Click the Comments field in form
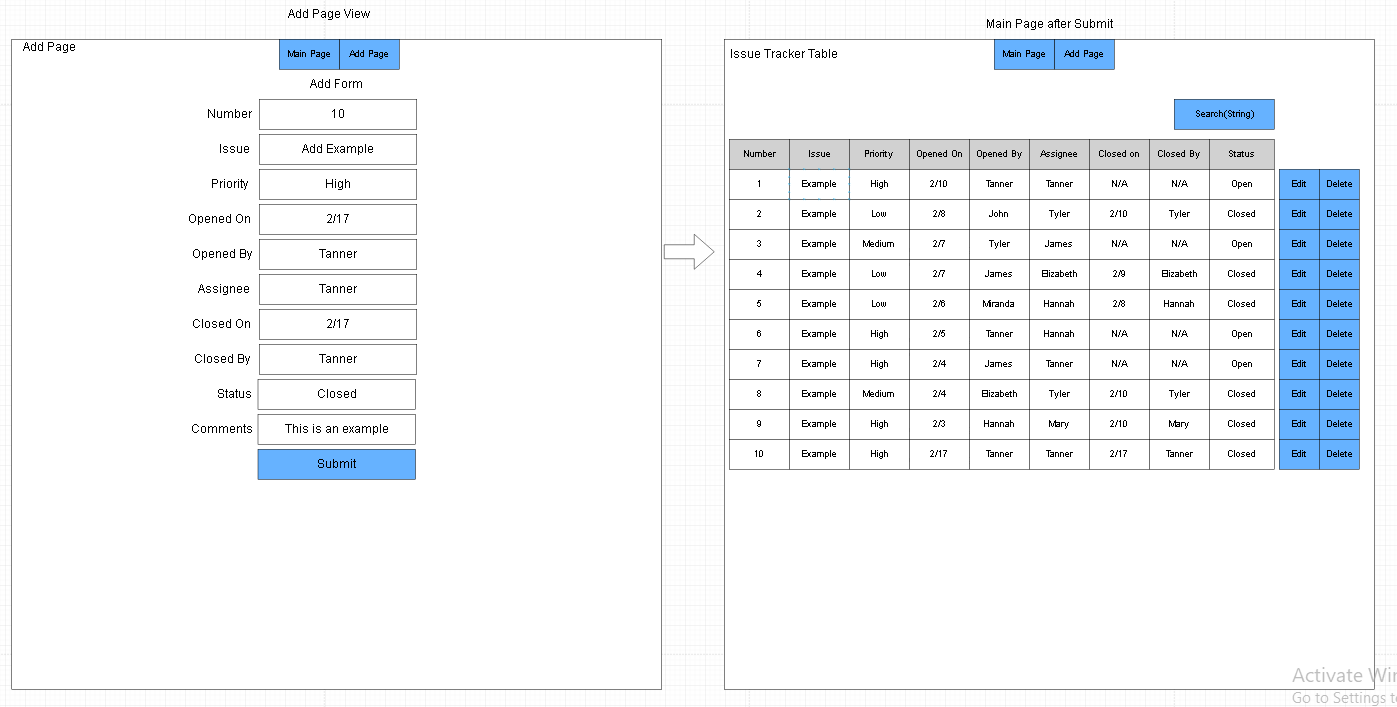The height and width of the screenshot is (707, 1397). coord(337,429)
